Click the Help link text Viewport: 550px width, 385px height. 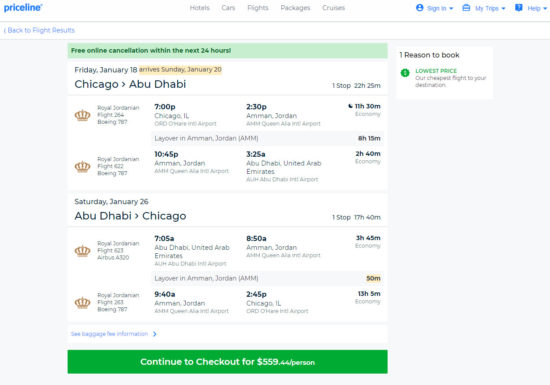[x=534, y=8]
